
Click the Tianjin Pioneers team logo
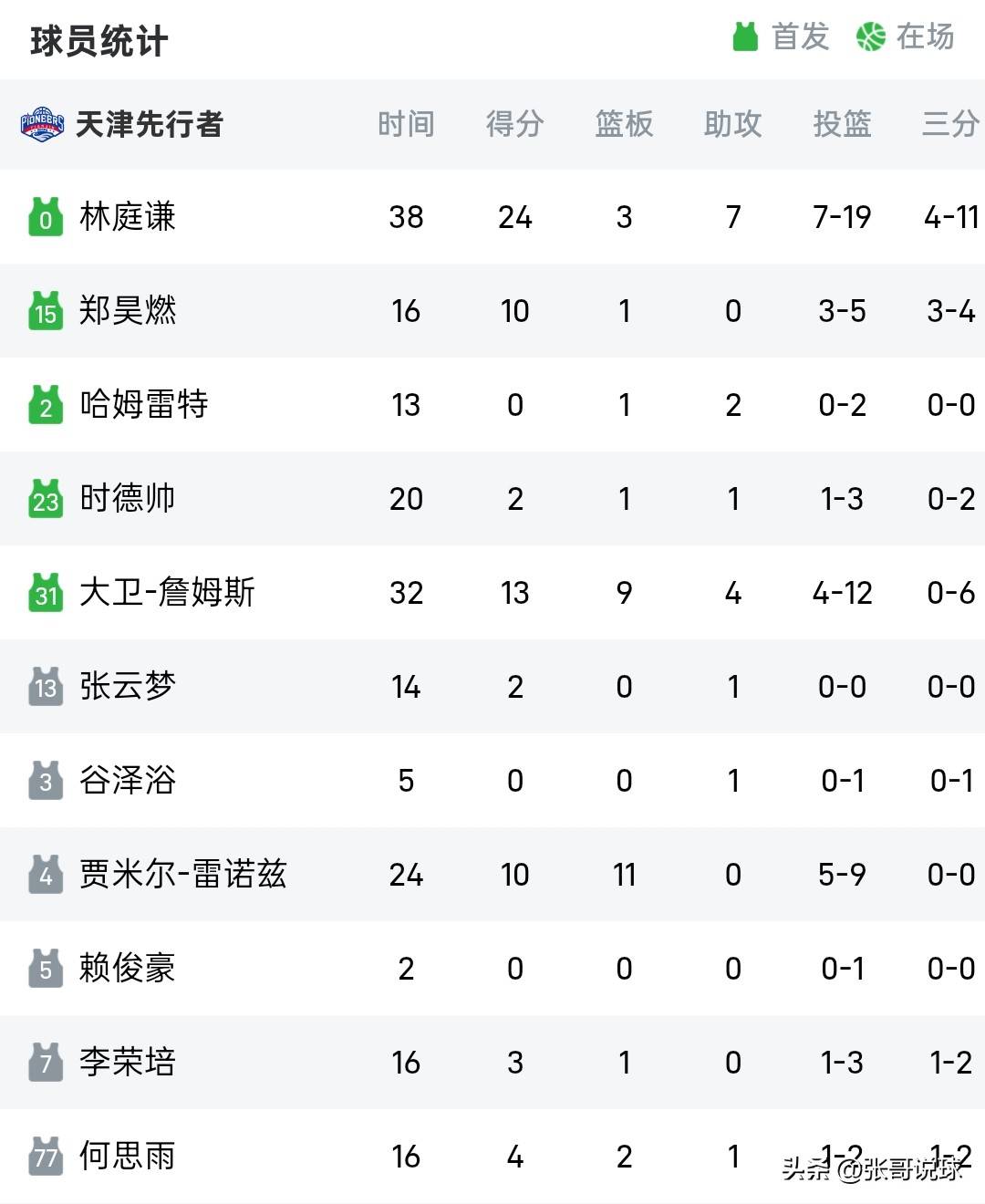click(x=43, y=124)
